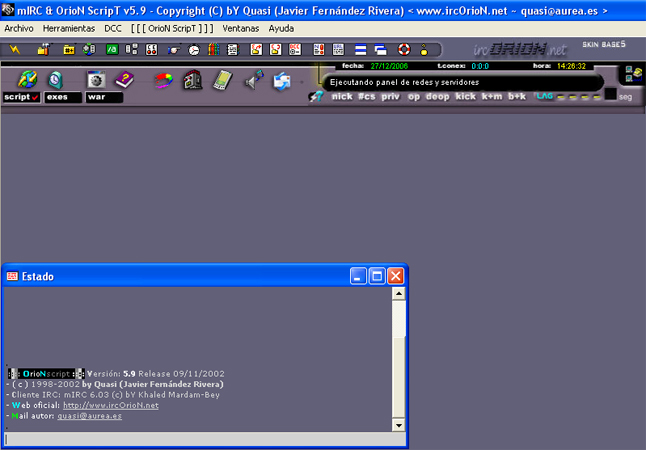Open the PDA notepad icon
Viewport: 646px width, 450px height.
click(x=222, y=80)
